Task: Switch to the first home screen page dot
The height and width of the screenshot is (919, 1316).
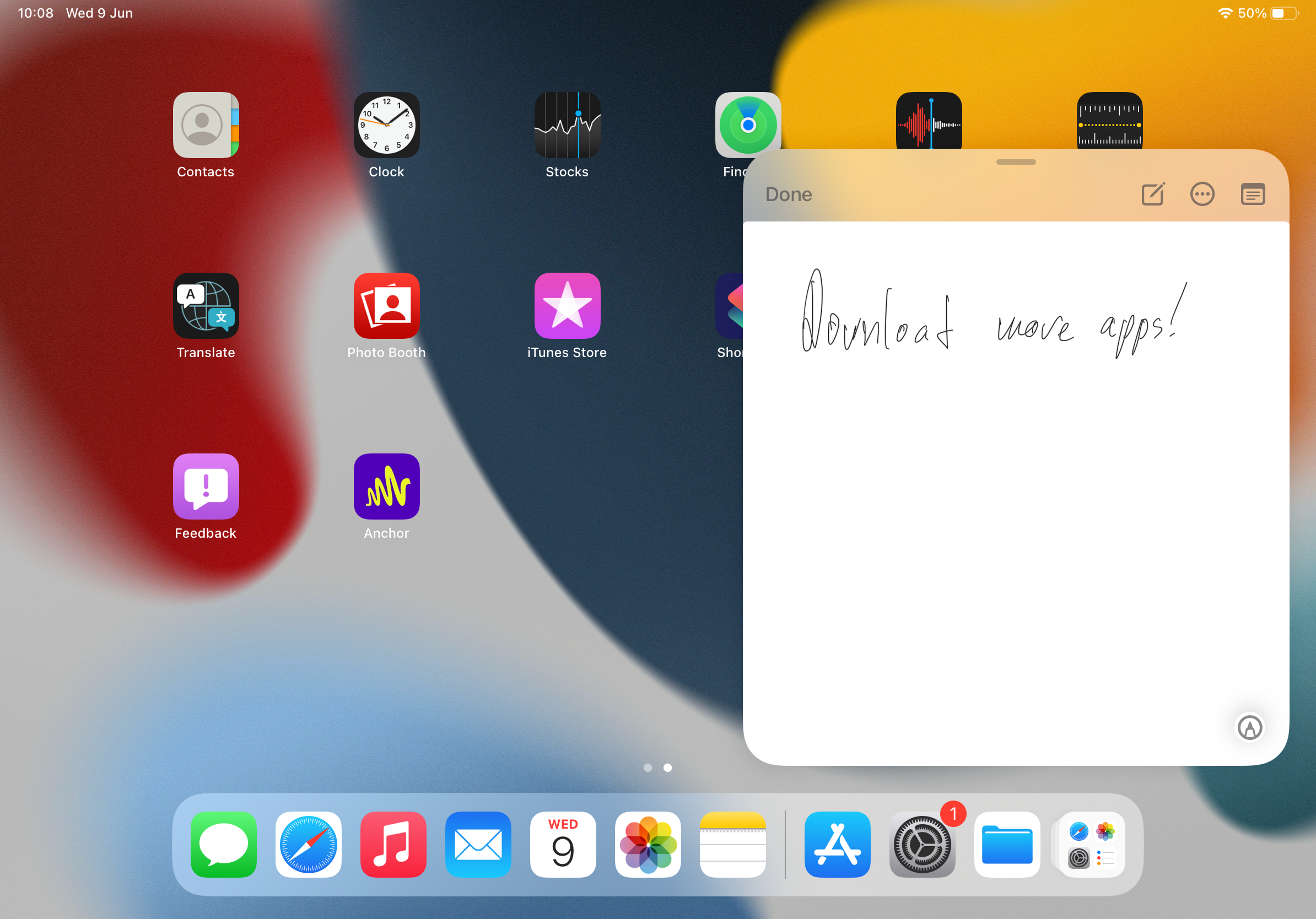Action: click(648, 767)
